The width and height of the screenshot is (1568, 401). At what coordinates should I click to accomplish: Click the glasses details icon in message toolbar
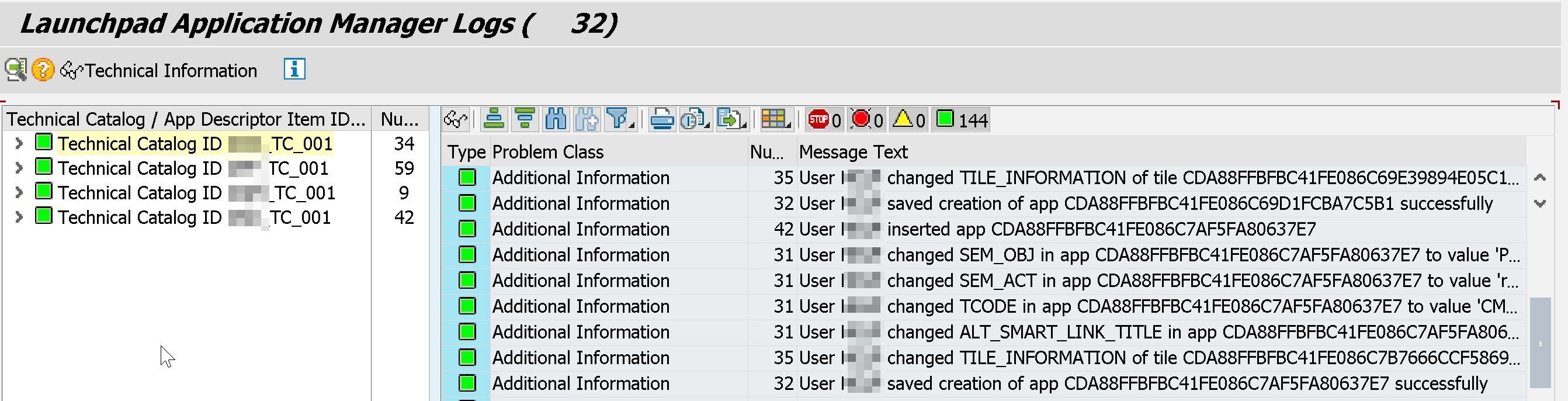(x=456, y=120)
